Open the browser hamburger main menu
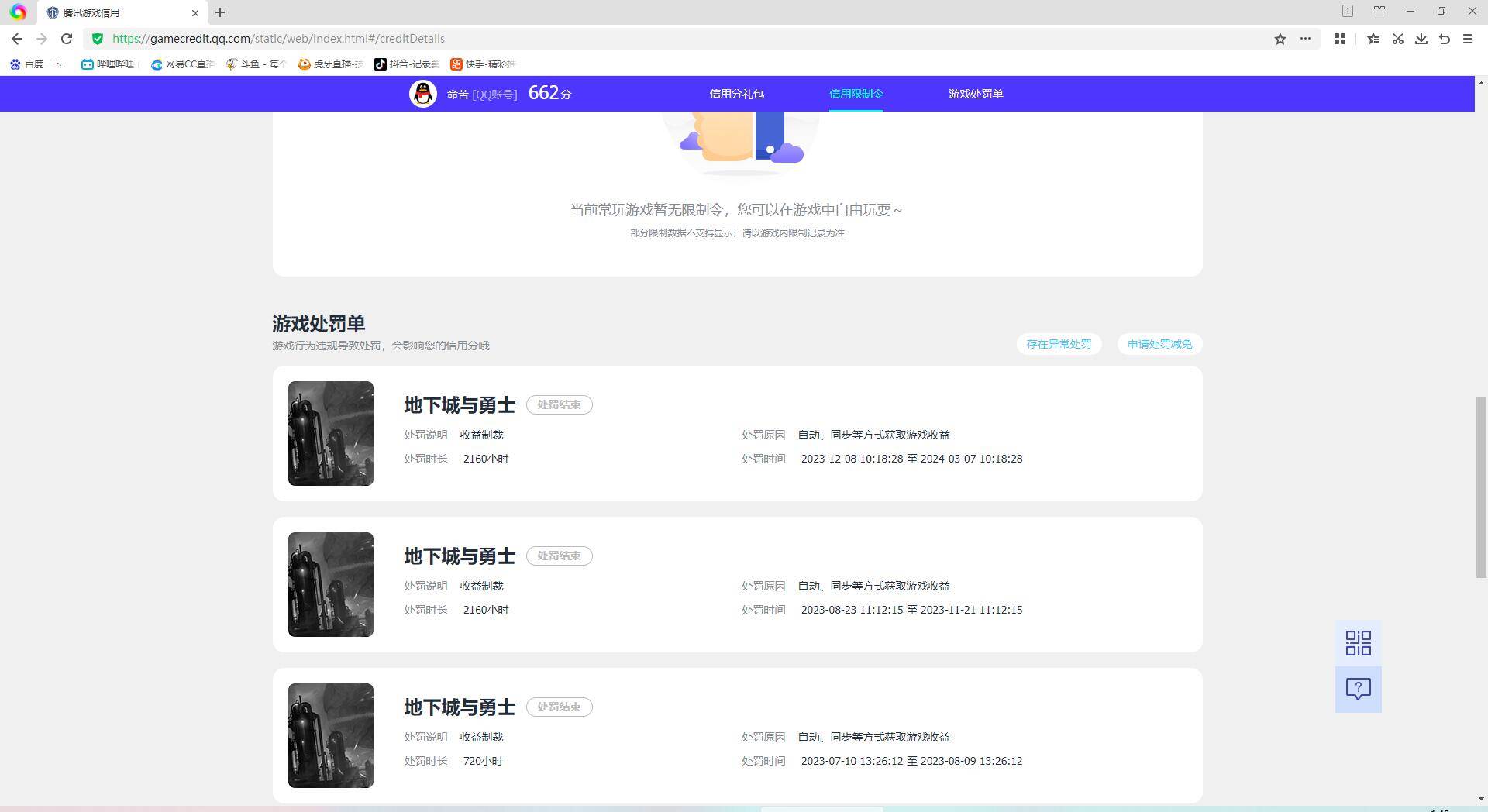The image size is (1488, 812). click(x=1467, y=39)
